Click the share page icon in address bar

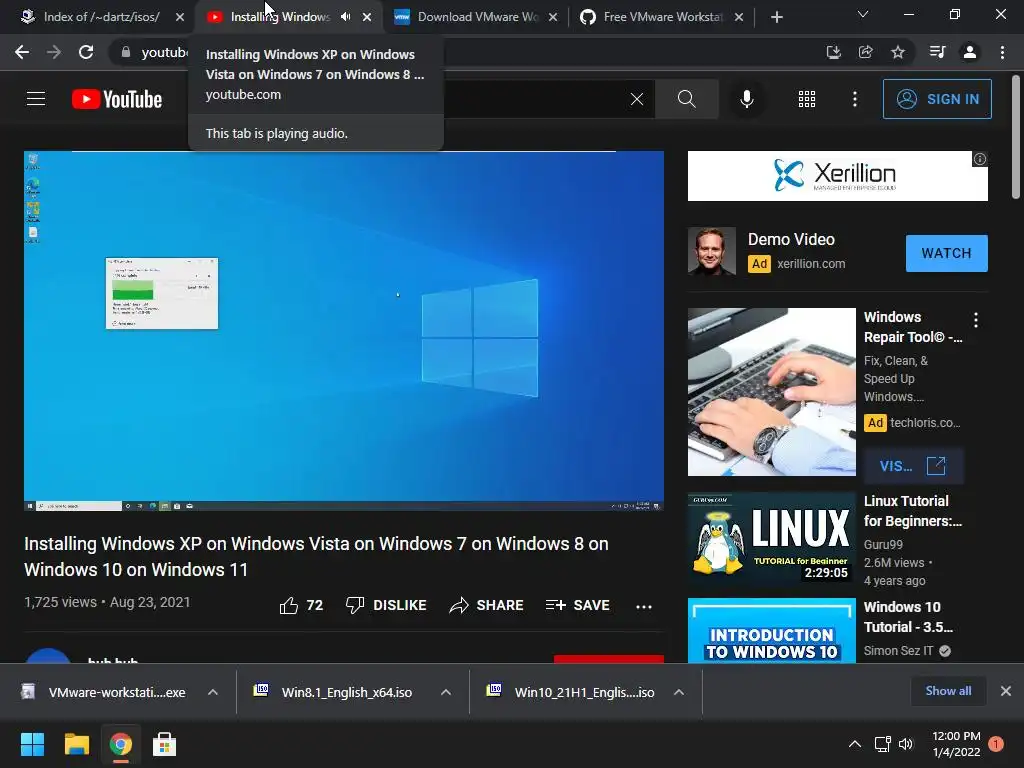pyautogui.click(x=865, y=52)
